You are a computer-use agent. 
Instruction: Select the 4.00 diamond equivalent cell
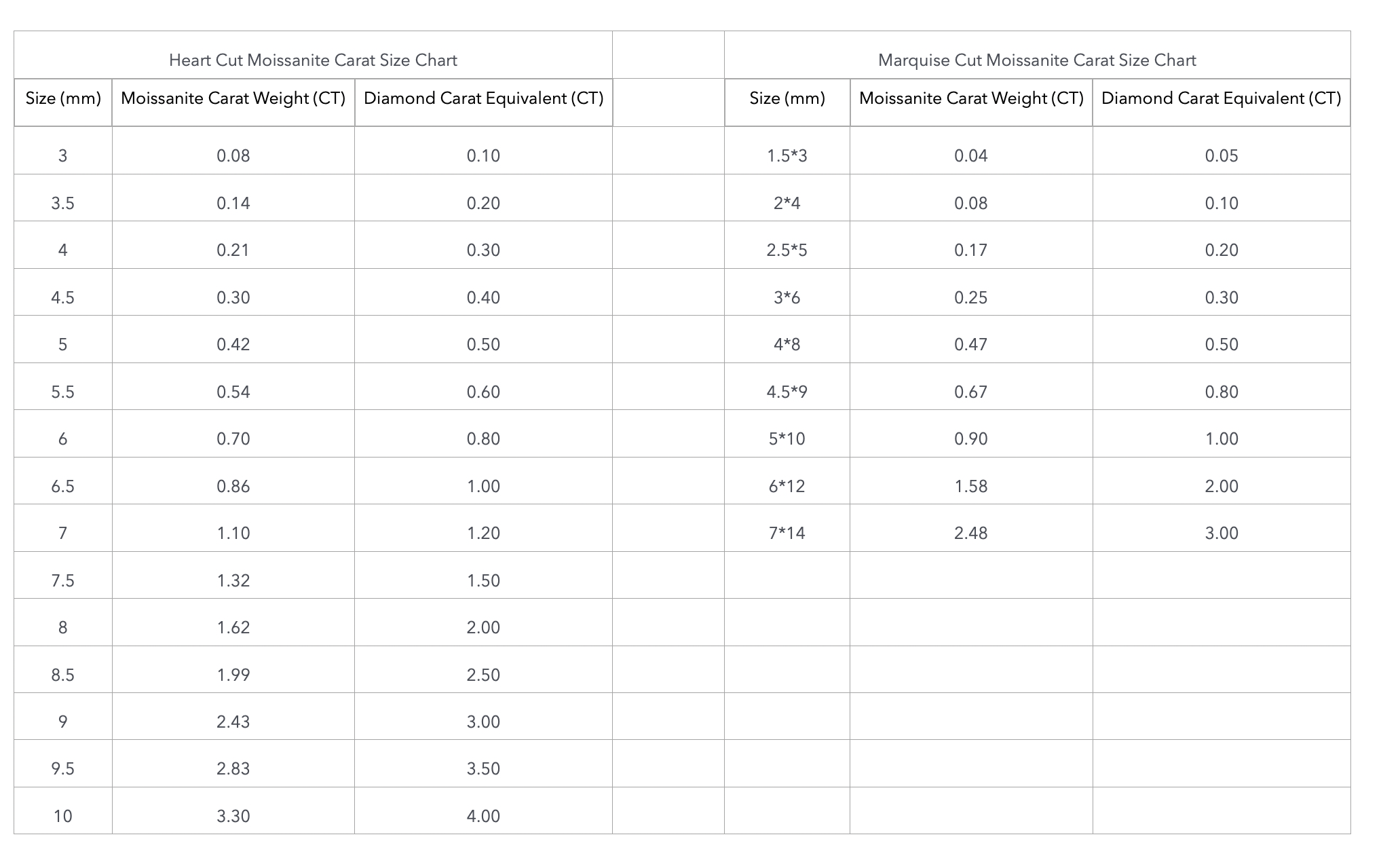click(x=483, y=816)
